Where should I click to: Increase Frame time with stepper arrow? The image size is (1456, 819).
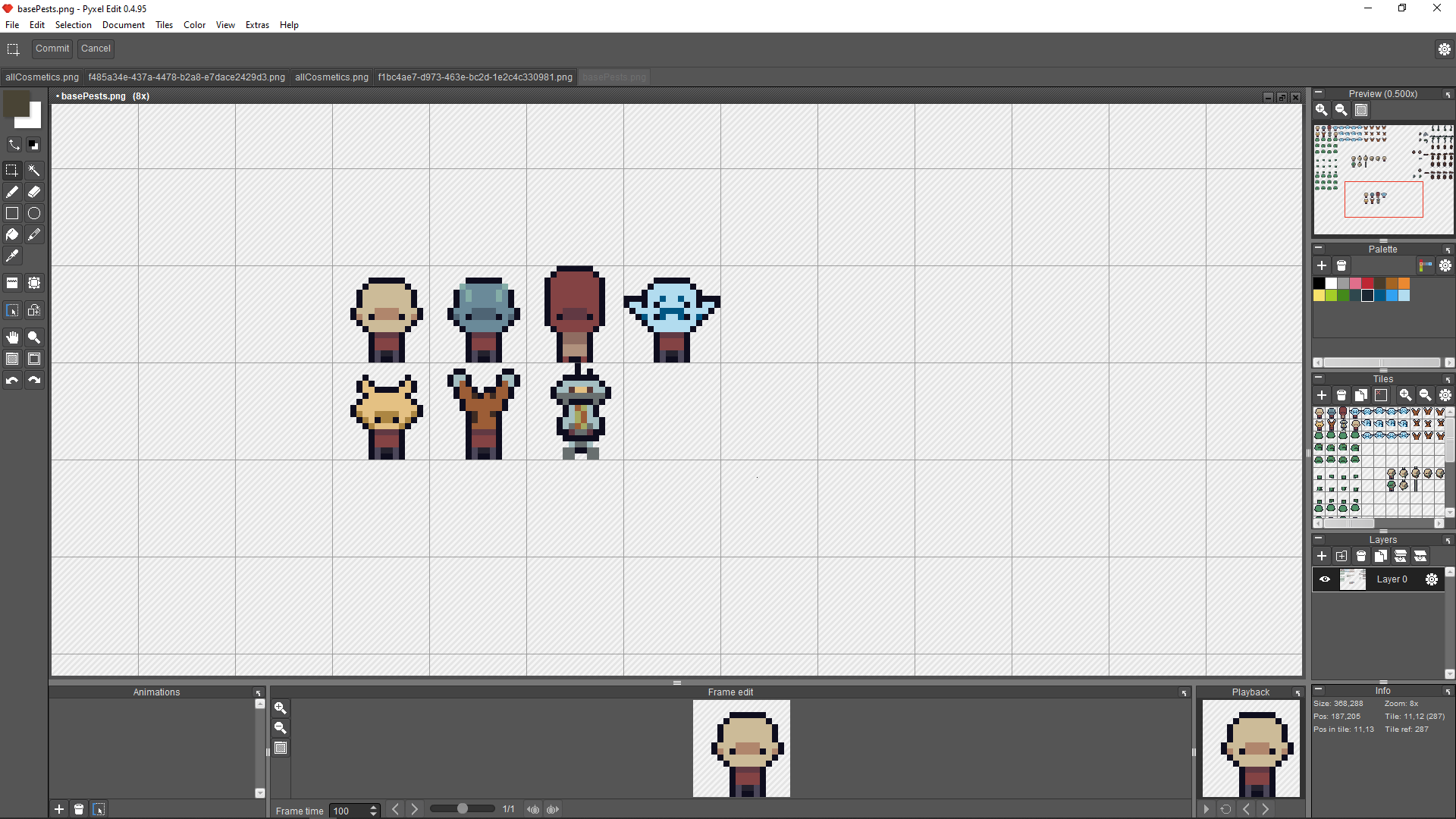(x=373, y=807)
